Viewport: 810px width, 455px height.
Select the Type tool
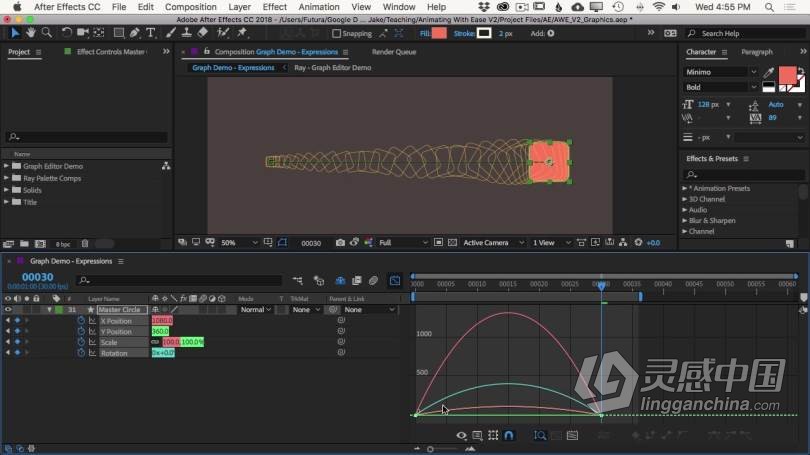pos(150,32)
